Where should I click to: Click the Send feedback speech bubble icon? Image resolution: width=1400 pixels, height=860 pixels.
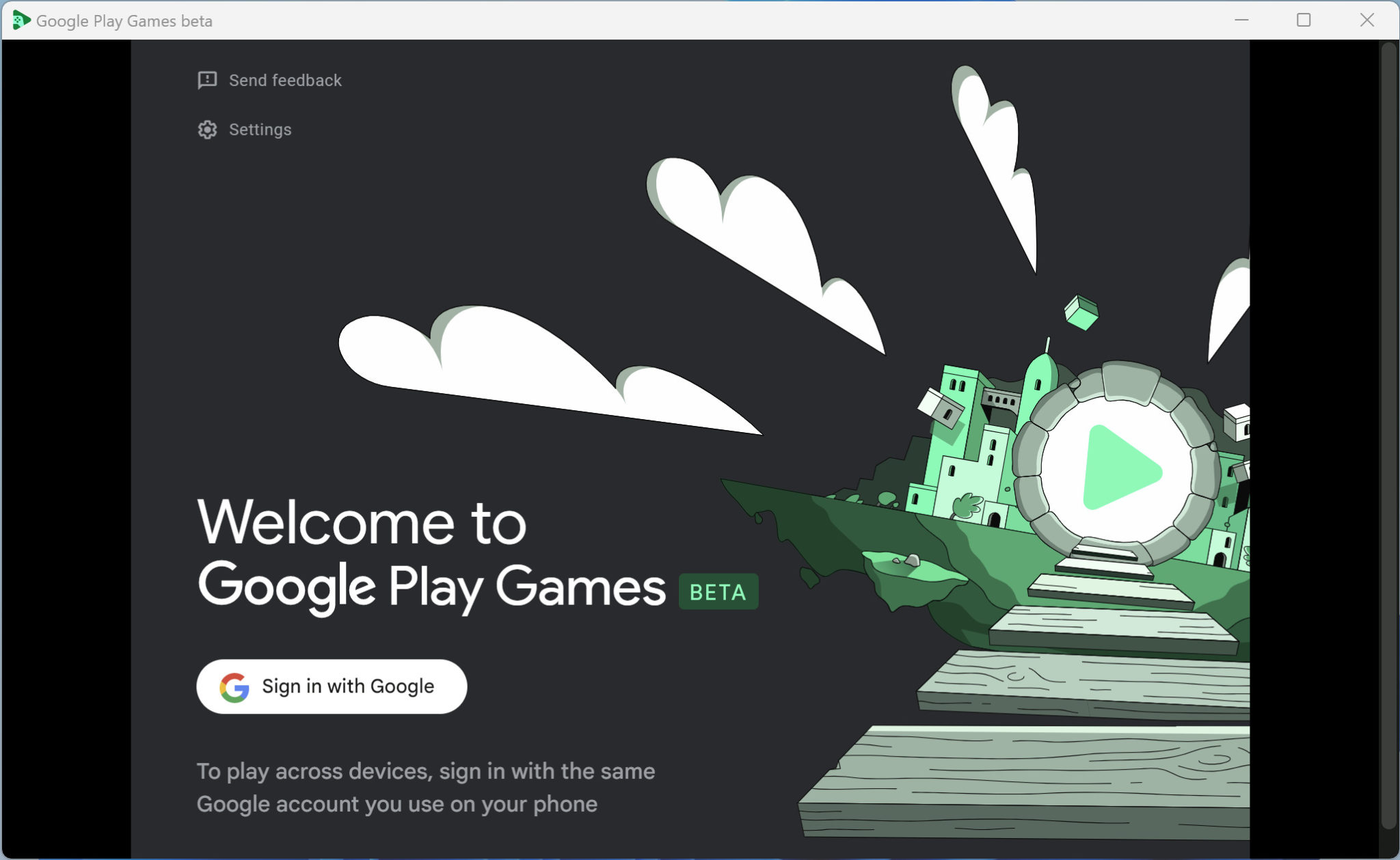click(x=207, y=80)
